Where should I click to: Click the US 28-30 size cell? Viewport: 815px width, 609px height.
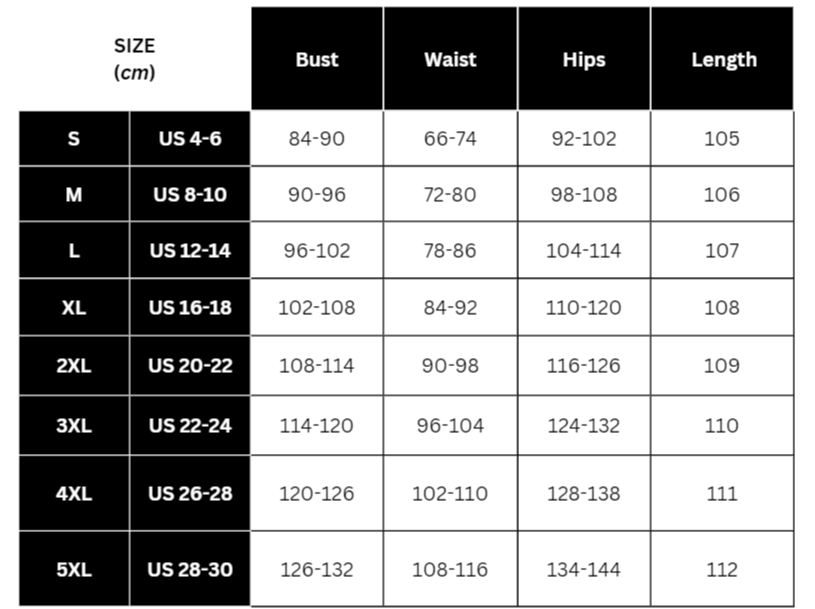[x=190, y=570]
